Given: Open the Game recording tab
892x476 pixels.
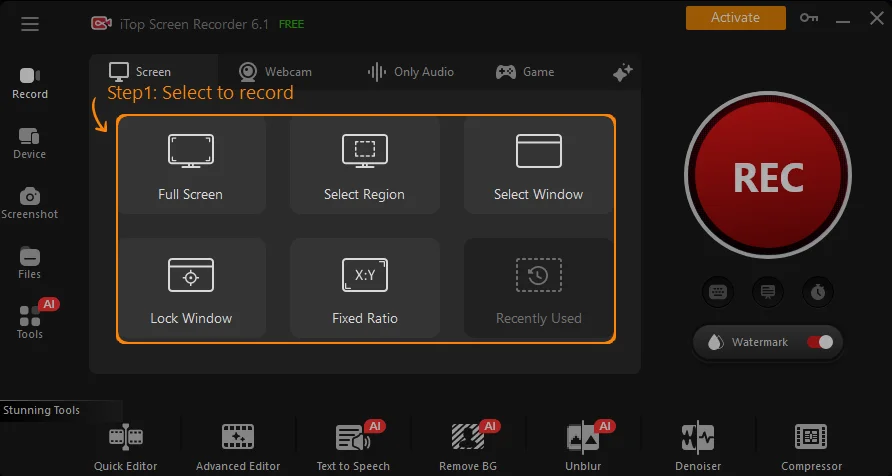Looking at the screenshot, I should (525, 72).
